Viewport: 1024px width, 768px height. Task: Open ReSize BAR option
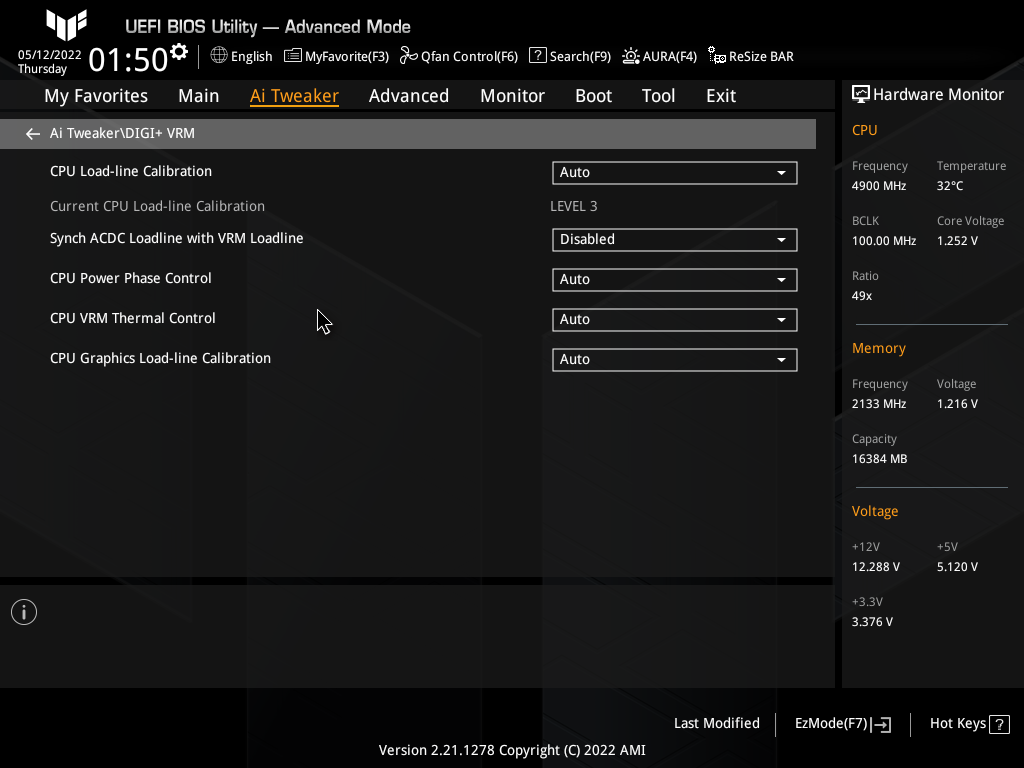[751, 56]
